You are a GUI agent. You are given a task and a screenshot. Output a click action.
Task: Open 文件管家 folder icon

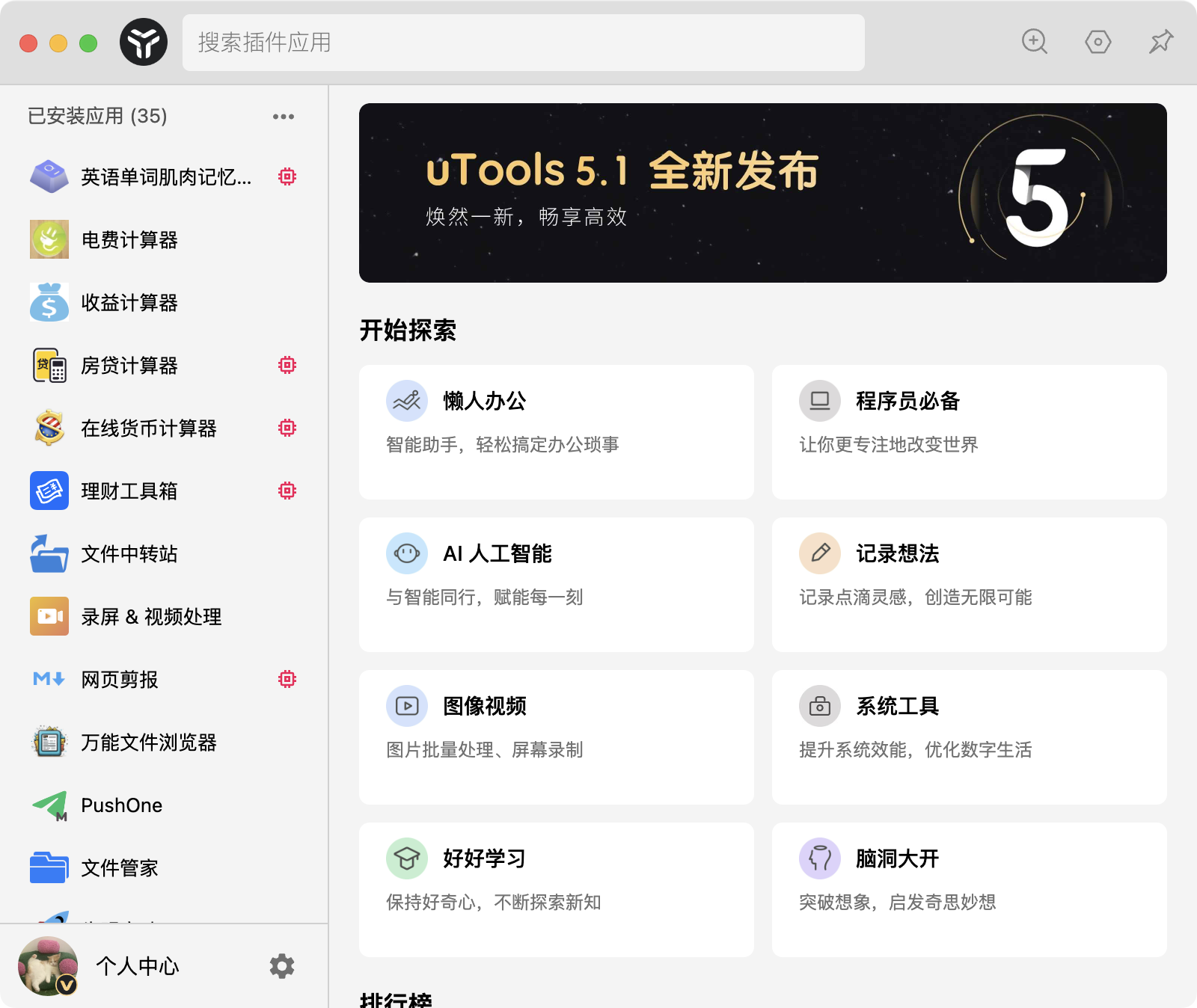tap(49, 867)
